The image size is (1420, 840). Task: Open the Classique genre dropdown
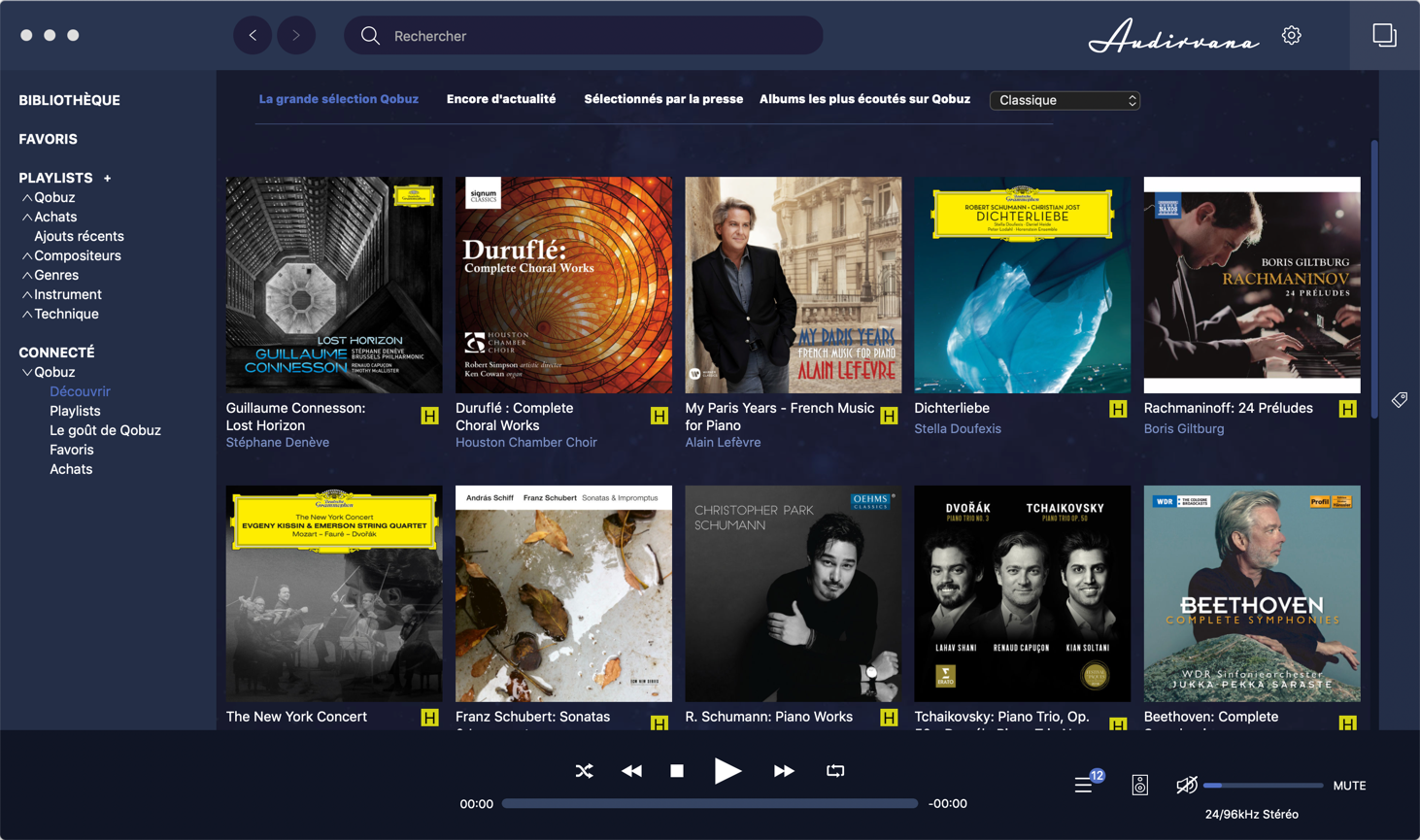click(1065, 100)
